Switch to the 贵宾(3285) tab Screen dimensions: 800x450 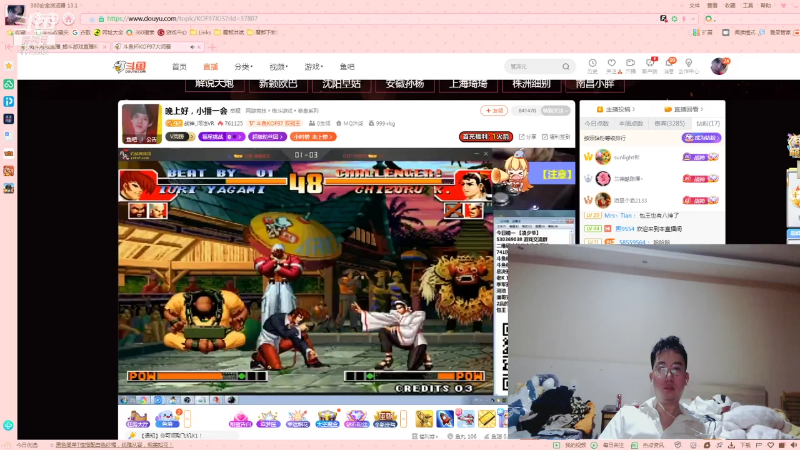click(x=669, y=123)
